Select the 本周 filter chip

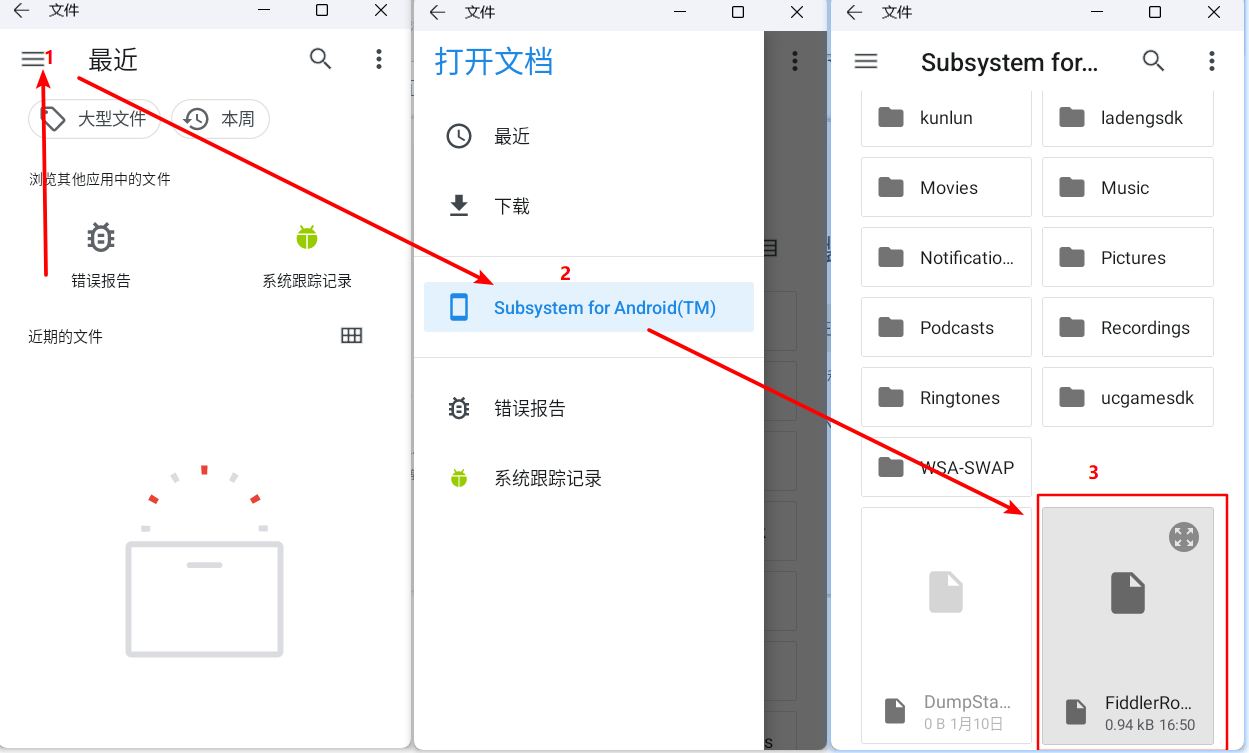coord(220,119)
